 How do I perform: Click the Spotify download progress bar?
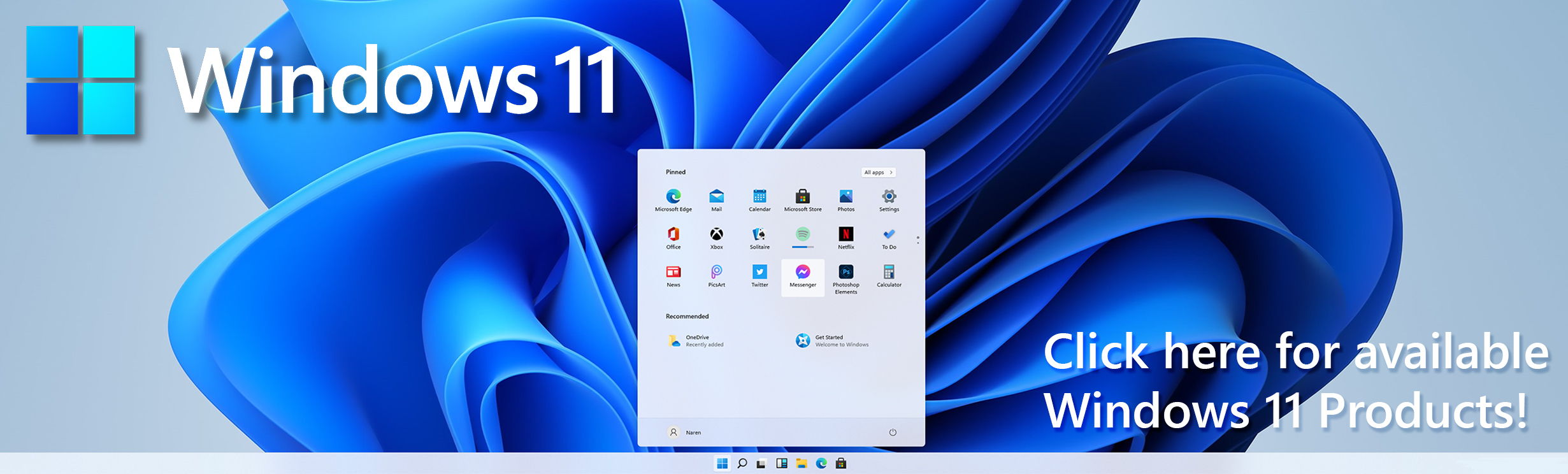pos(803,247)
